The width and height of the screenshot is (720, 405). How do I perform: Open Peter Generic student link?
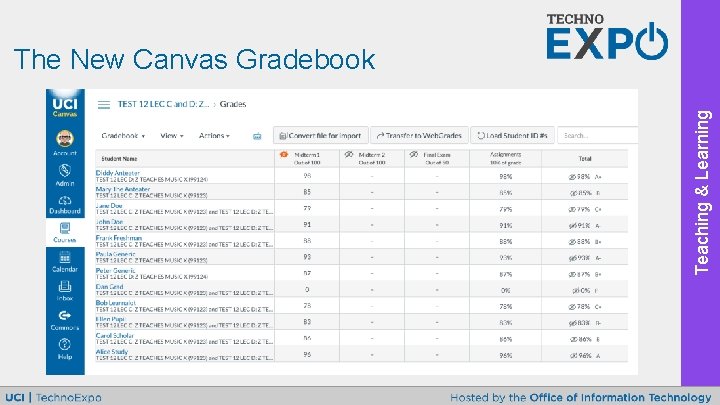[115, 270]
